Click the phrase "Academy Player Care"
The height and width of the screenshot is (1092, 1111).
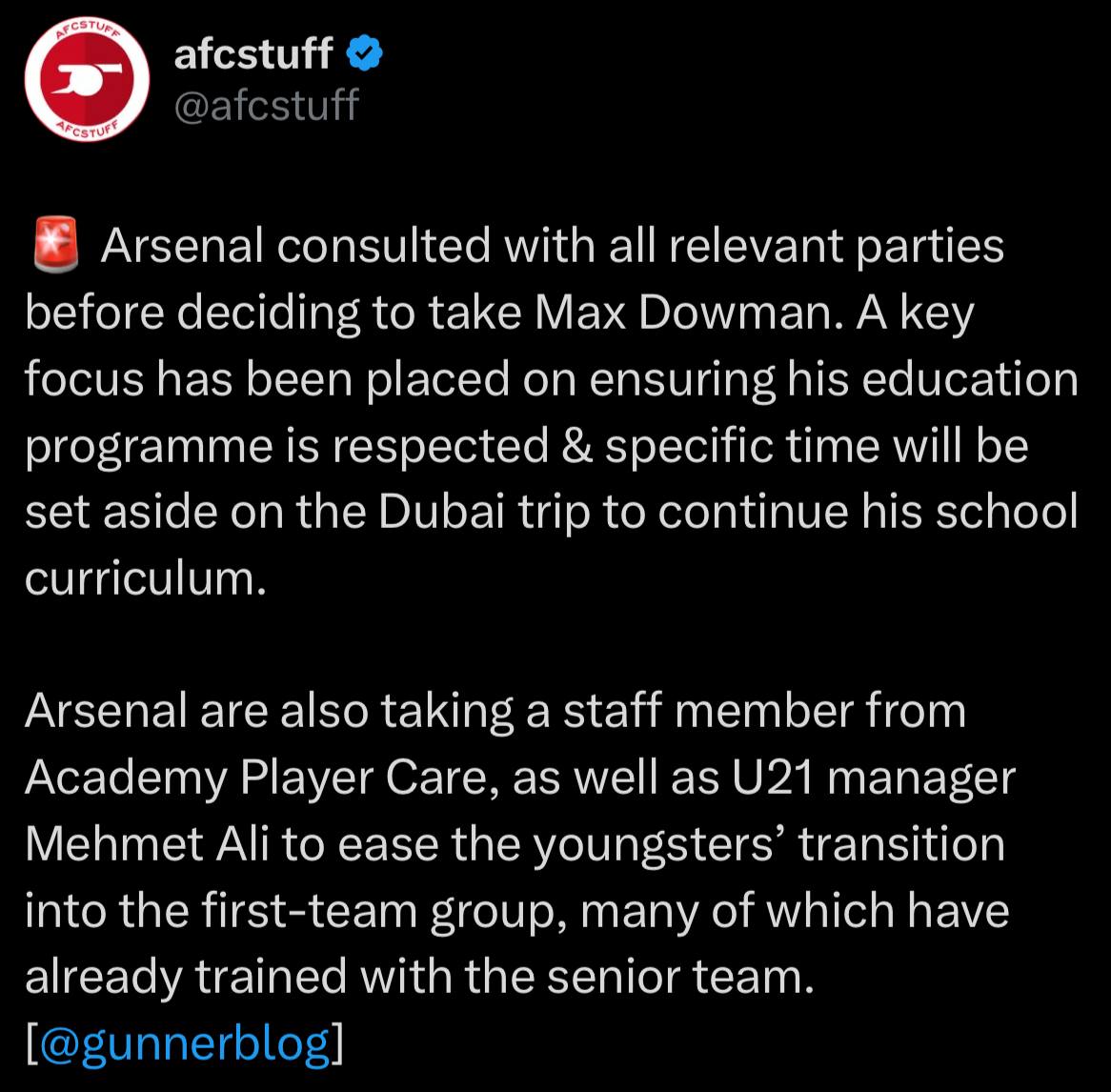click(260, 779)
